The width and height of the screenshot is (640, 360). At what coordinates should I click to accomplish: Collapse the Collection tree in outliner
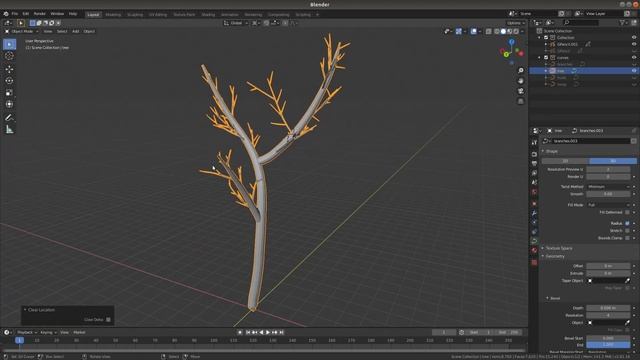540,38
